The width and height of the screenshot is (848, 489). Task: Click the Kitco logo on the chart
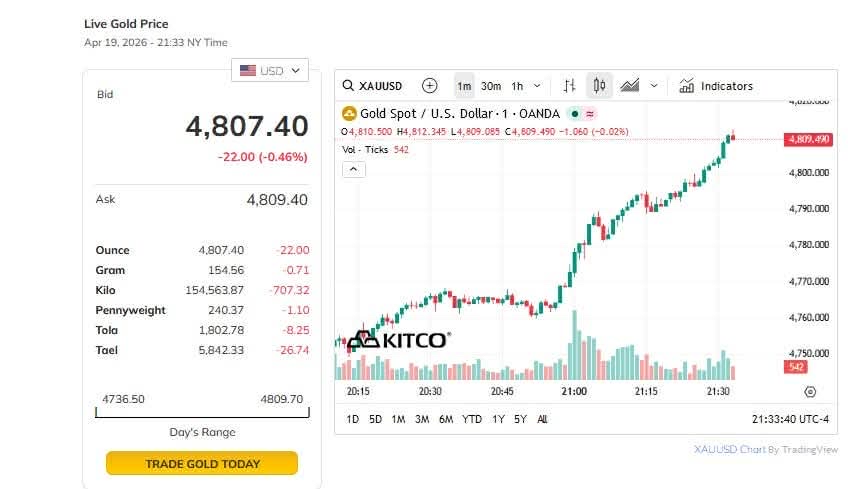click(x=398, y=340)
